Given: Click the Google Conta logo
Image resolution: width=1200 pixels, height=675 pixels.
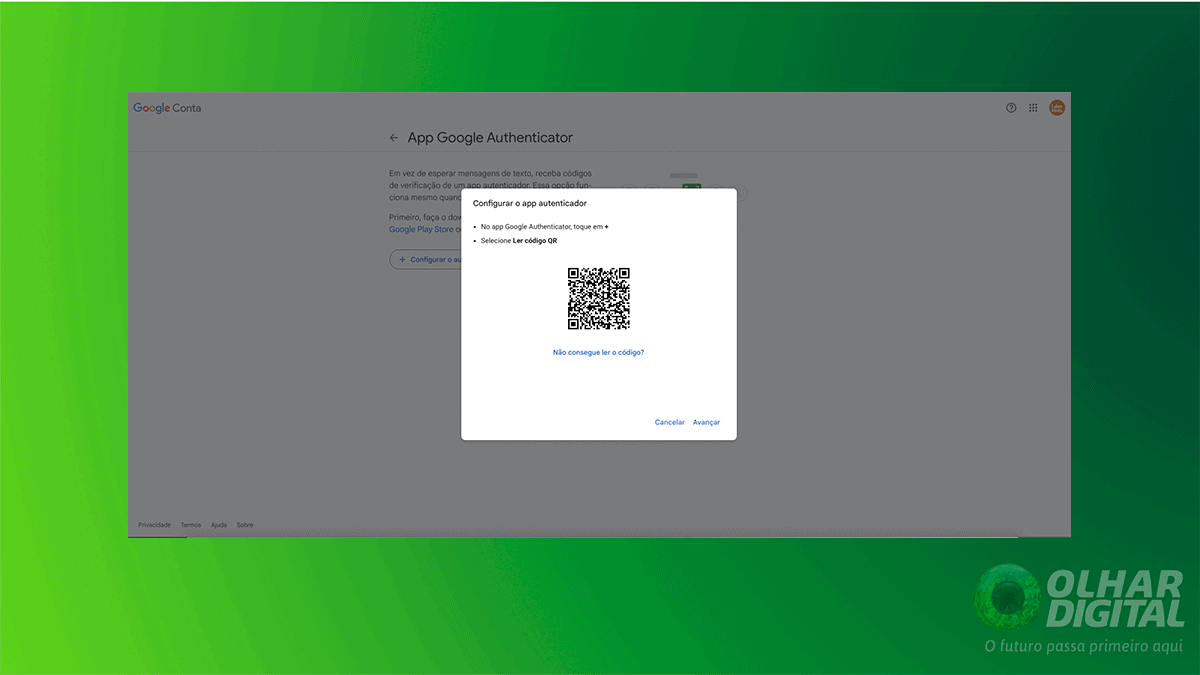Looking at the screenshot, I should click(167, 108).
